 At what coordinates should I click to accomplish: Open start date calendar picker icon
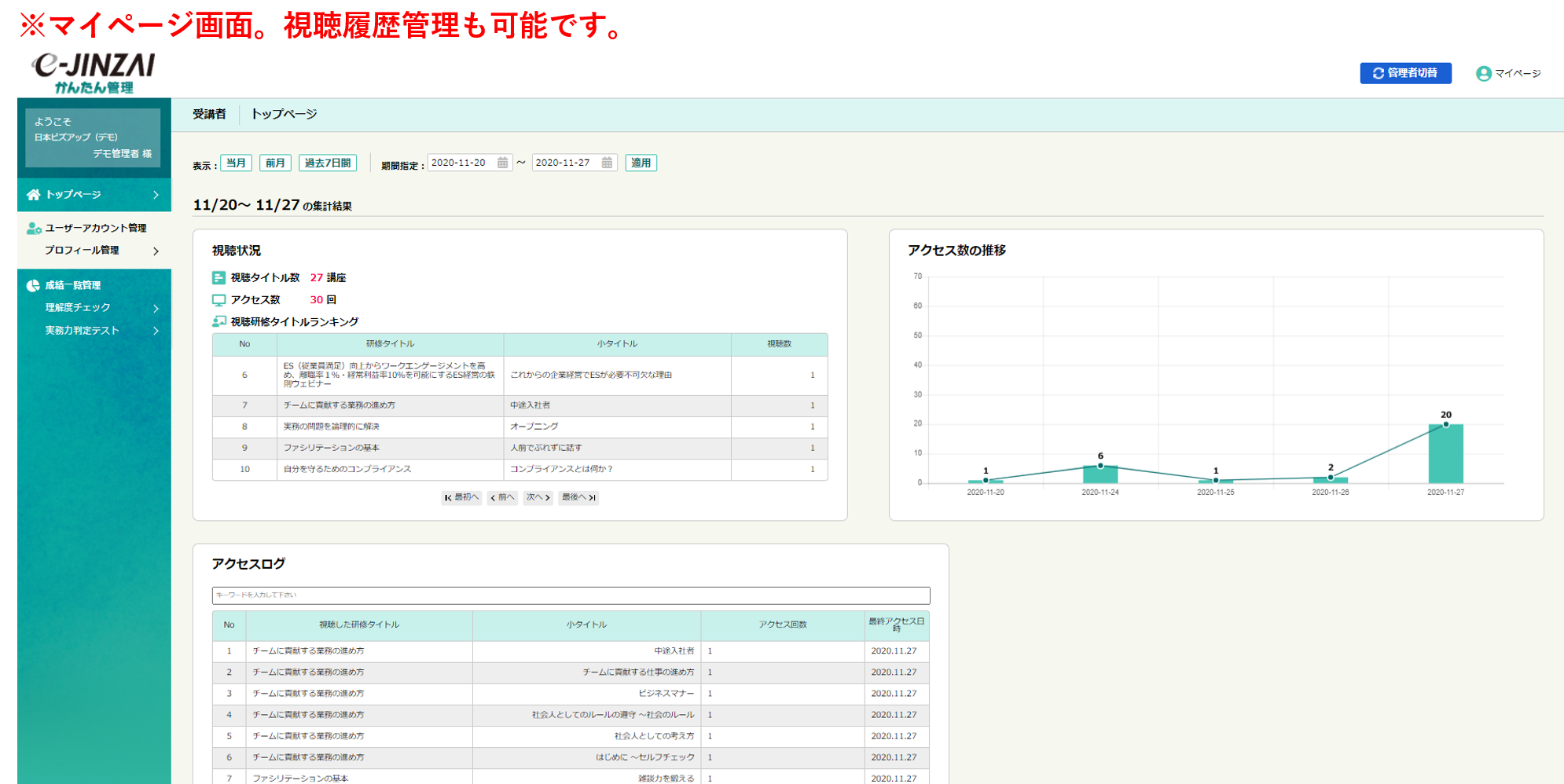click(502, 163)
